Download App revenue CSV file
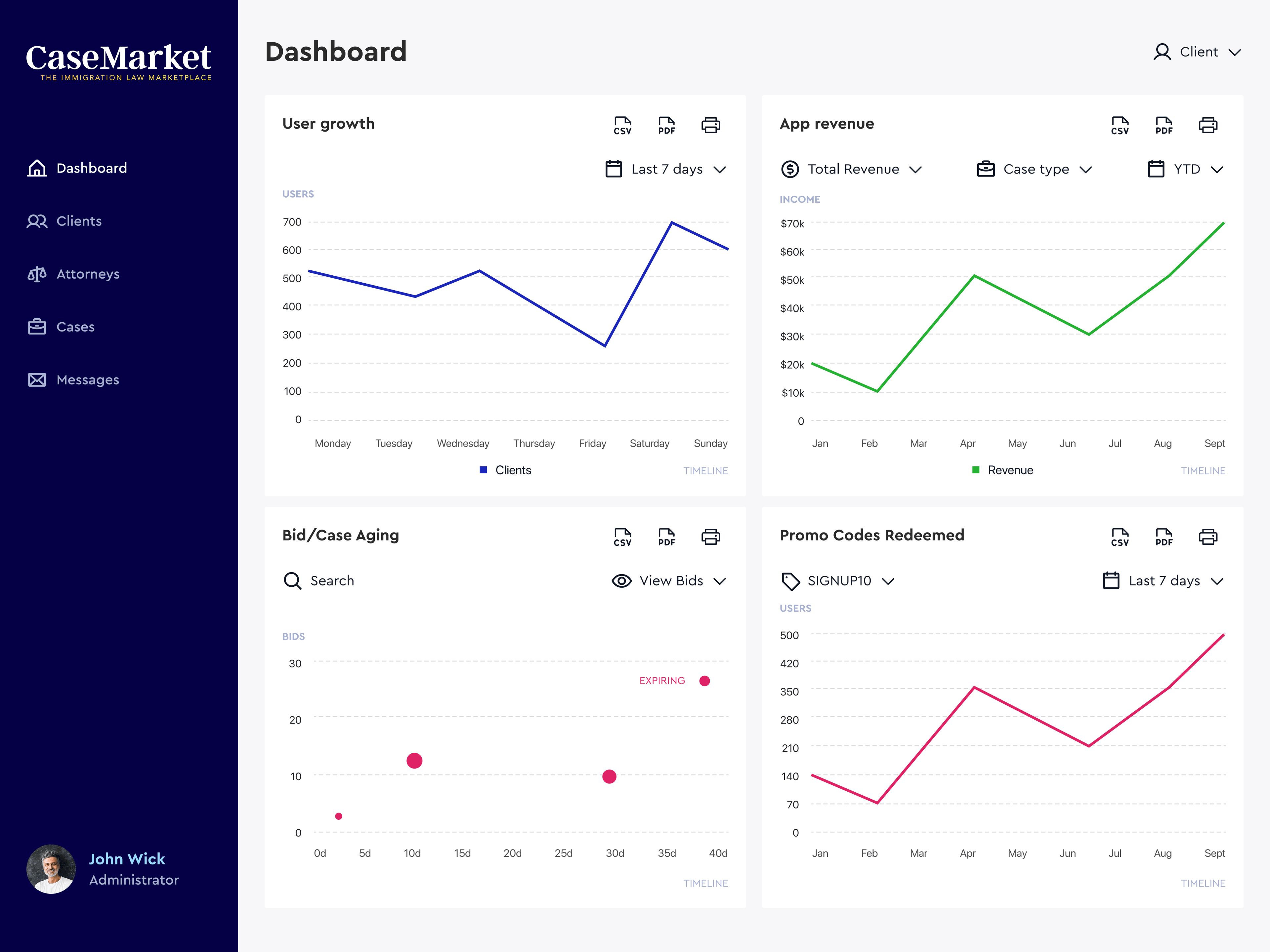 [1120, 125]
